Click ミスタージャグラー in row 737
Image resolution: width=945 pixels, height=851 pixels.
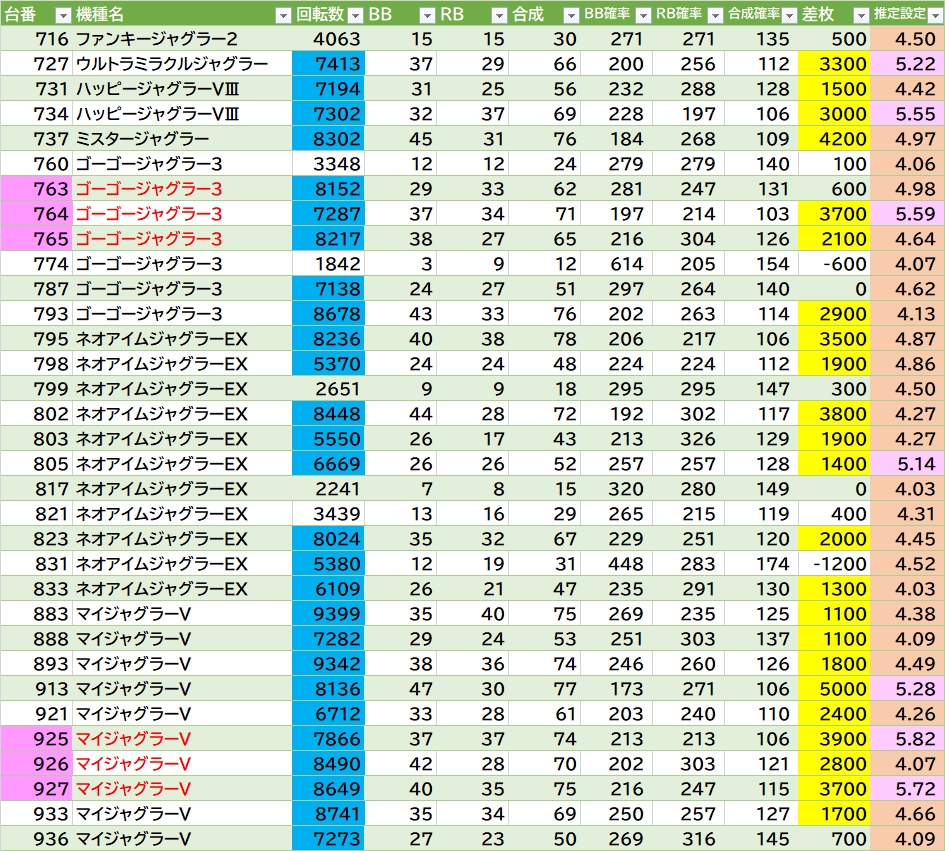click(142, 139)
